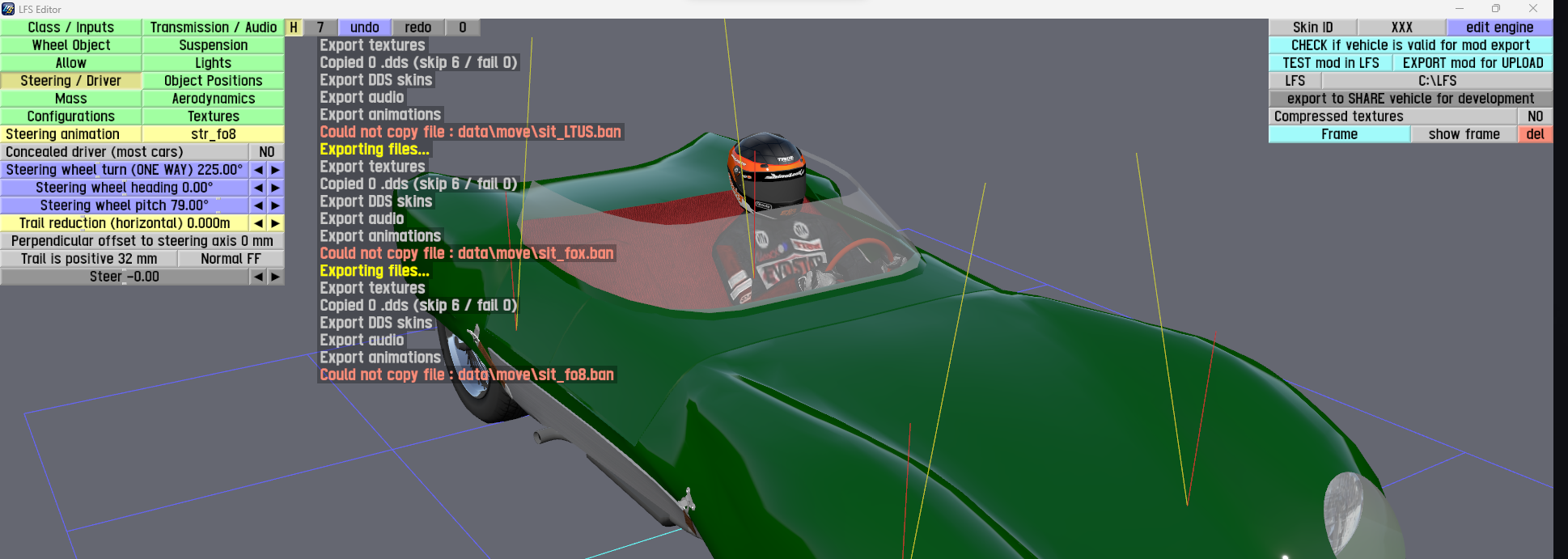
Task: Click Perpendicular offset to steering axis row
Action: [x=142, y=241]
